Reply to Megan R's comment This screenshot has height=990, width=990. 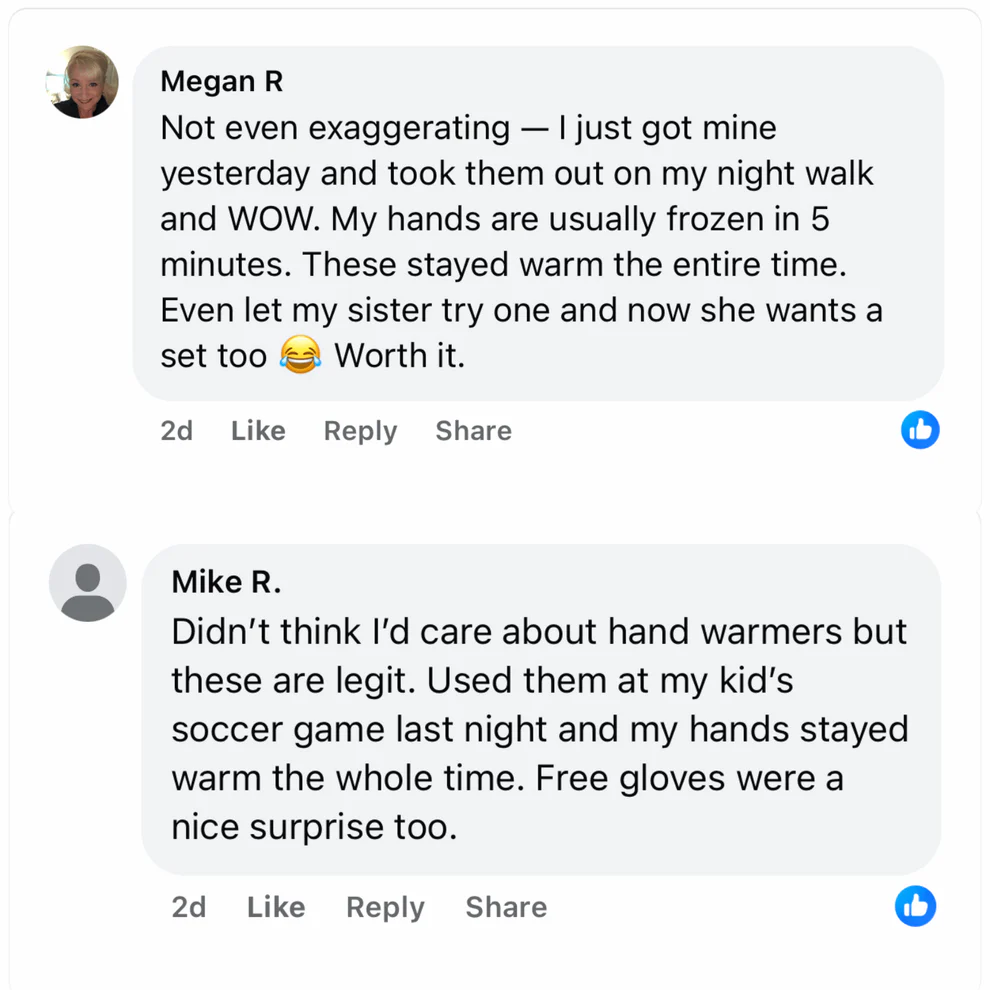click(360, 431)
